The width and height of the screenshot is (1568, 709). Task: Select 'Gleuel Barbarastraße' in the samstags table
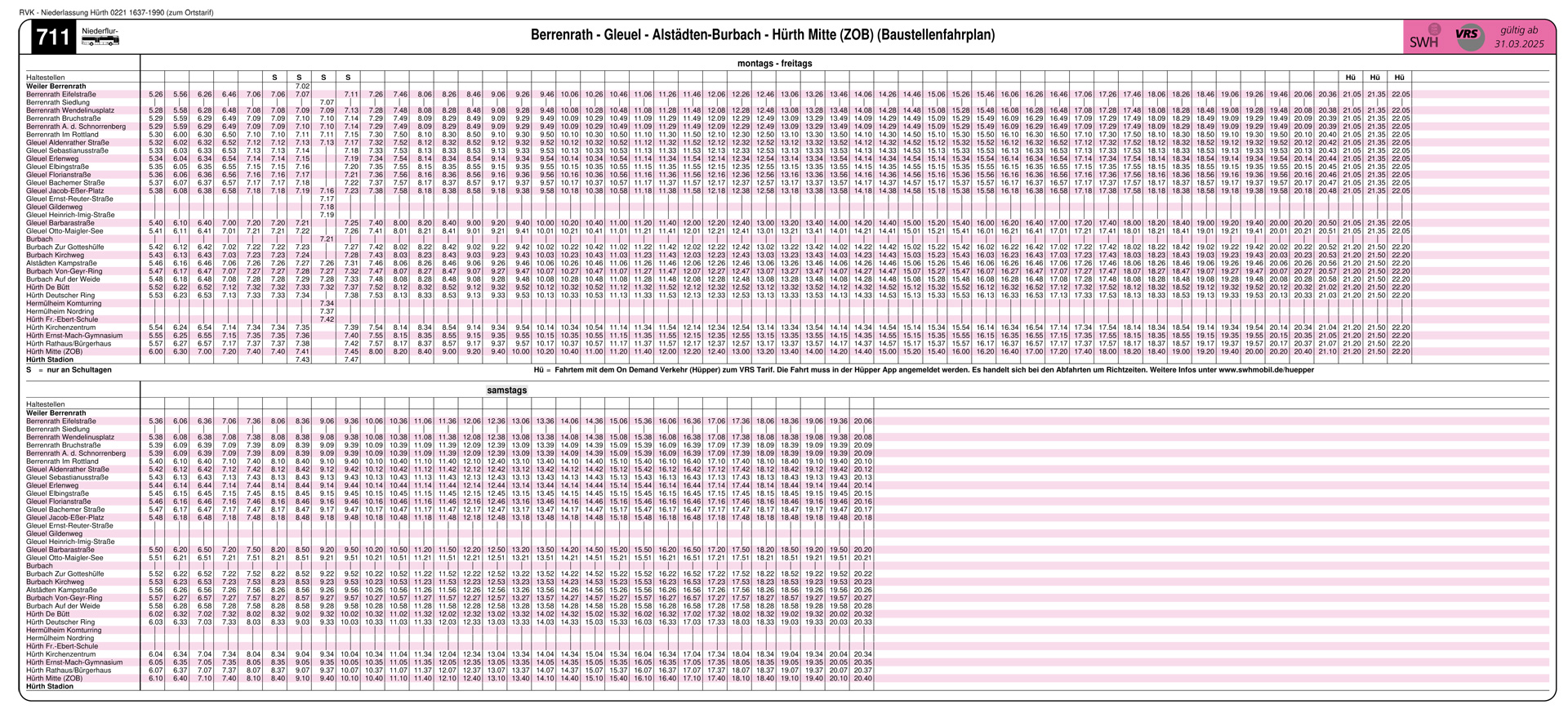(60, 550)
